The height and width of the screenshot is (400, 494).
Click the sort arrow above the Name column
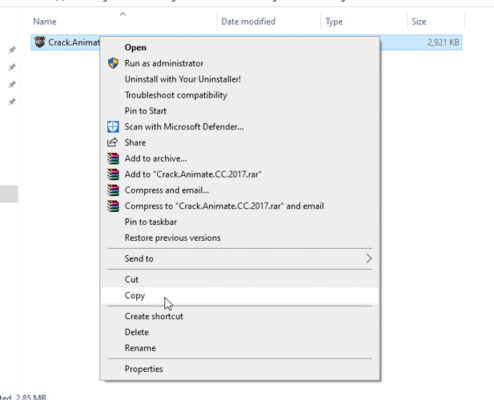pos(123,14)
